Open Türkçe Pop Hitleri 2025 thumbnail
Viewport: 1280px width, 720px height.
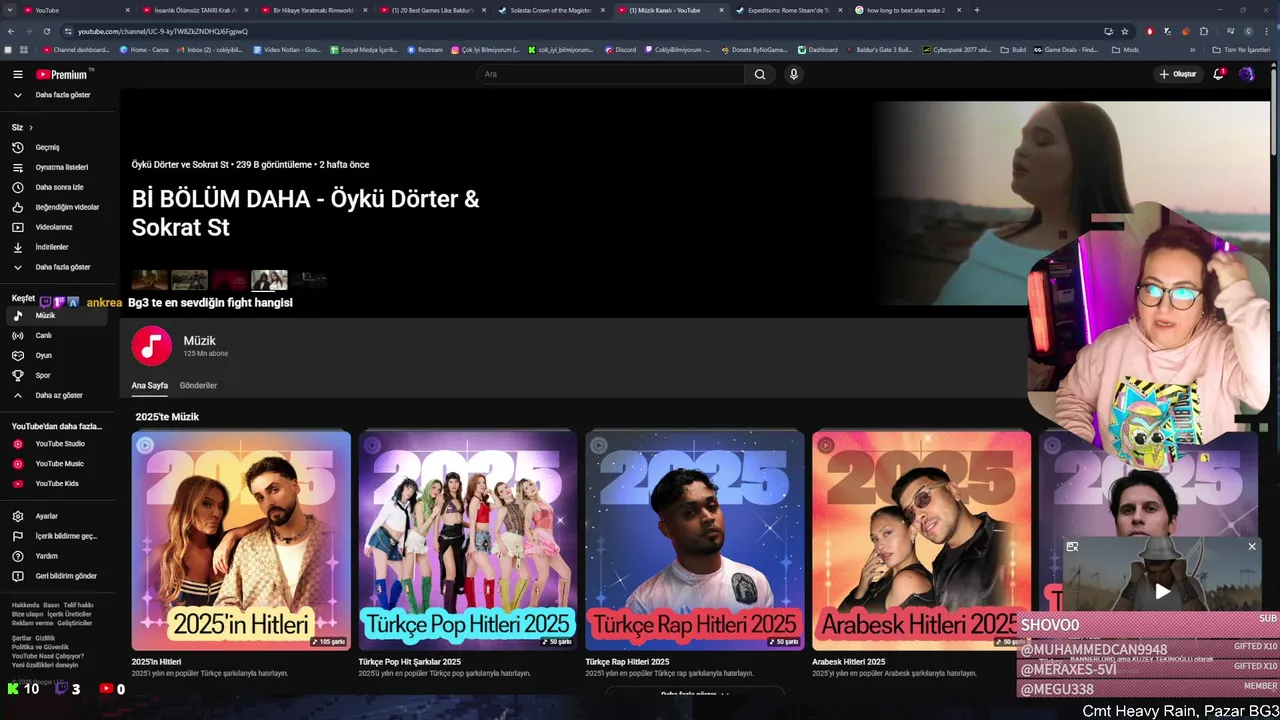[468, 540]
